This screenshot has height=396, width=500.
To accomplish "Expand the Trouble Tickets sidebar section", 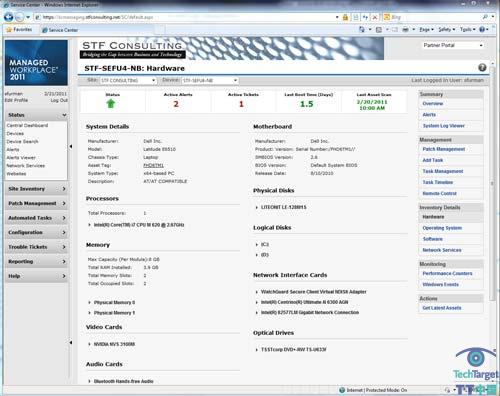I will coord(36,247).
